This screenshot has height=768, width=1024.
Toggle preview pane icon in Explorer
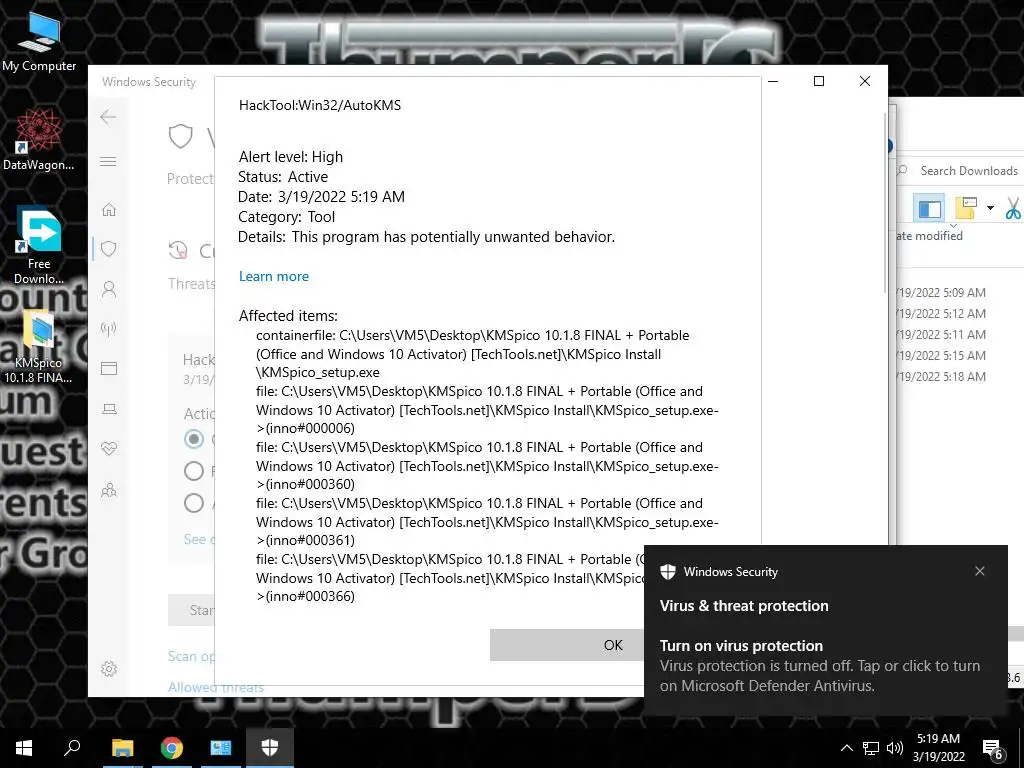pos(929,208)
